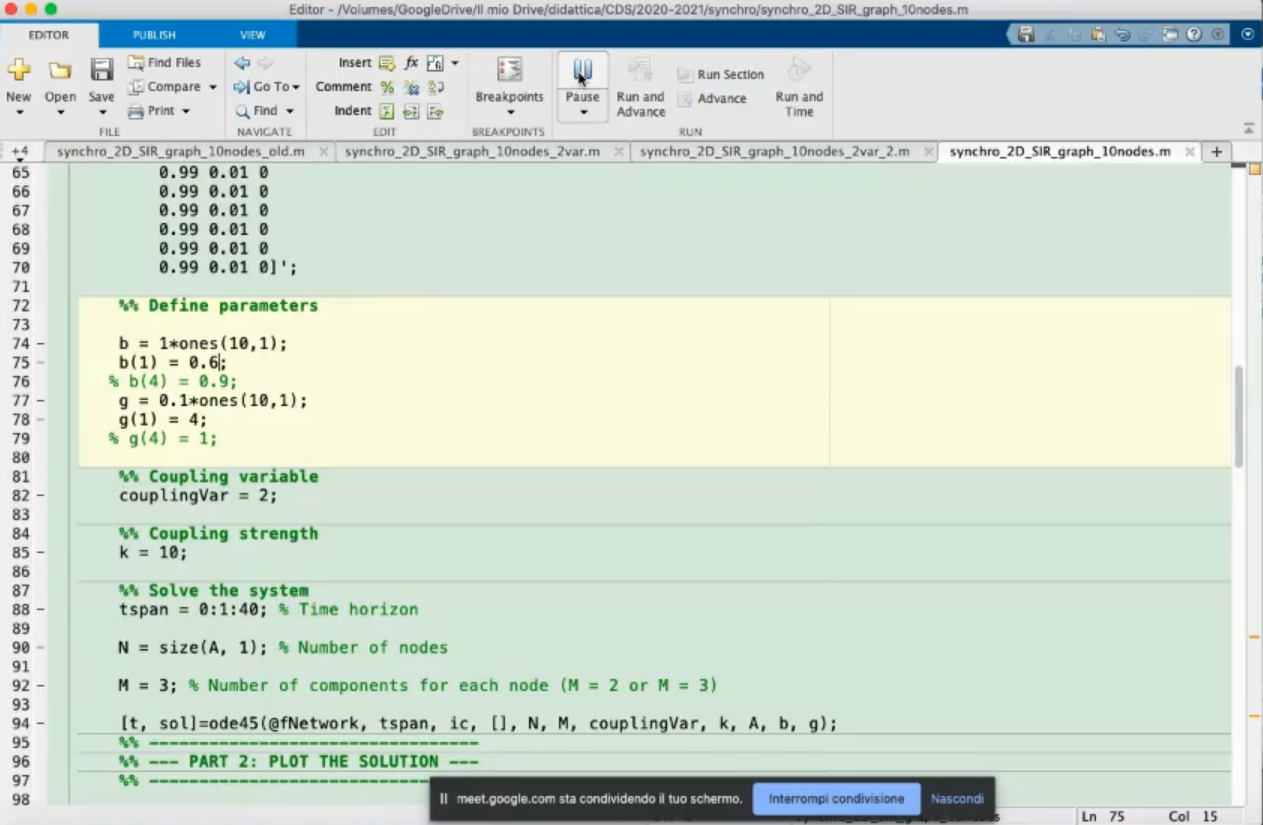Viewport: 1263px width, 825px height.
Task: Switch to the PUBLISH ribbon tab
Action: coord(154,35)
